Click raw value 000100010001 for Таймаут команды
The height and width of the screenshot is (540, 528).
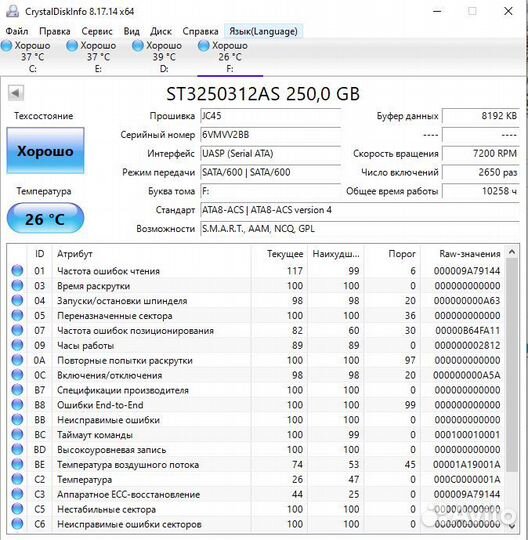[467, 435]
